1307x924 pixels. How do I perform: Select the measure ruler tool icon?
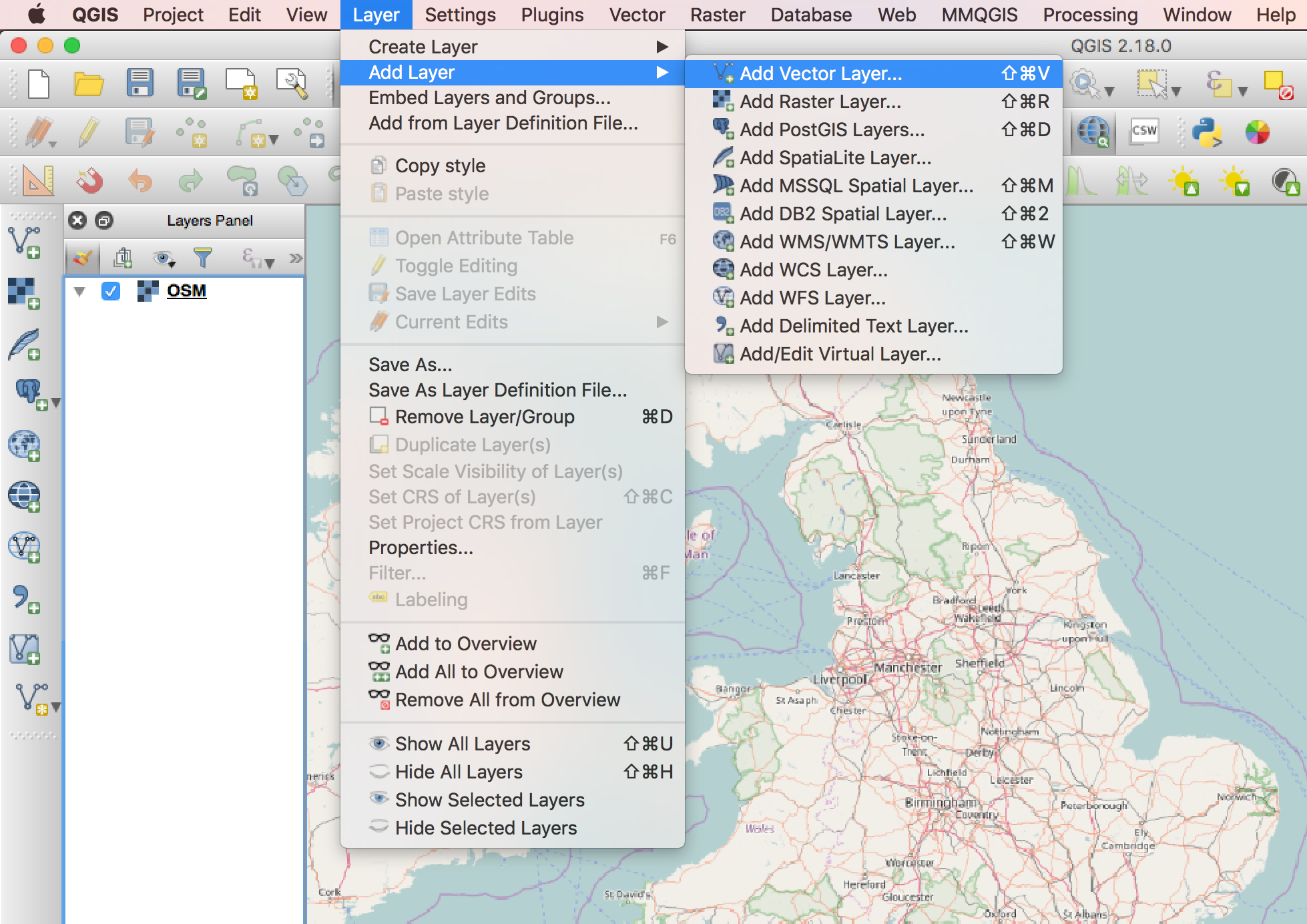[x=38, y=180]
